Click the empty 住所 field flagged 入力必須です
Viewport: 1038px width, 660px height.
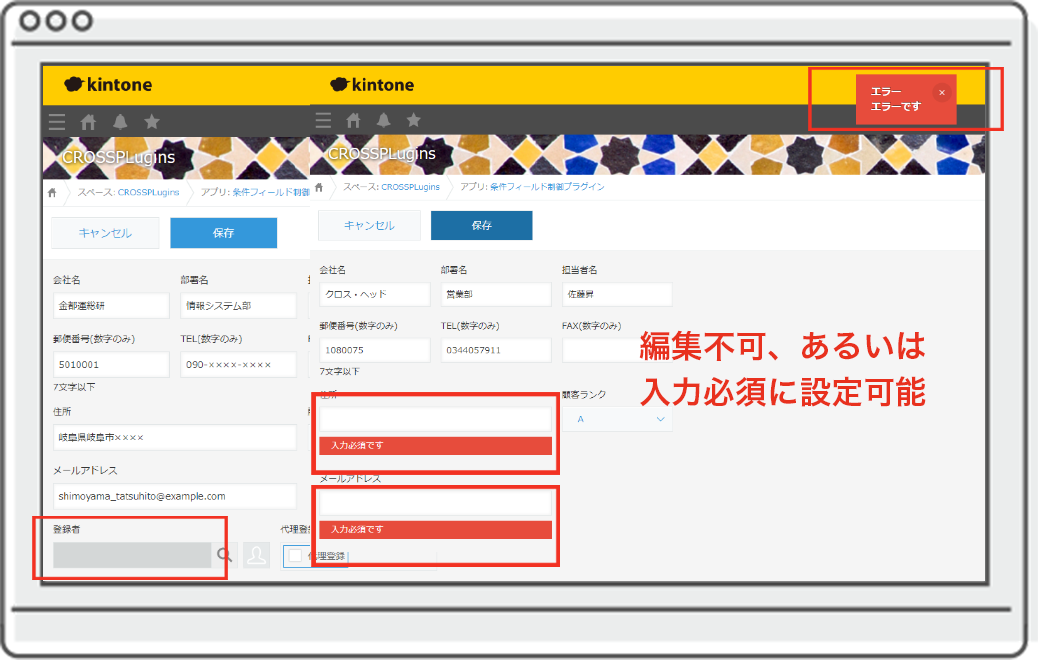435,419
